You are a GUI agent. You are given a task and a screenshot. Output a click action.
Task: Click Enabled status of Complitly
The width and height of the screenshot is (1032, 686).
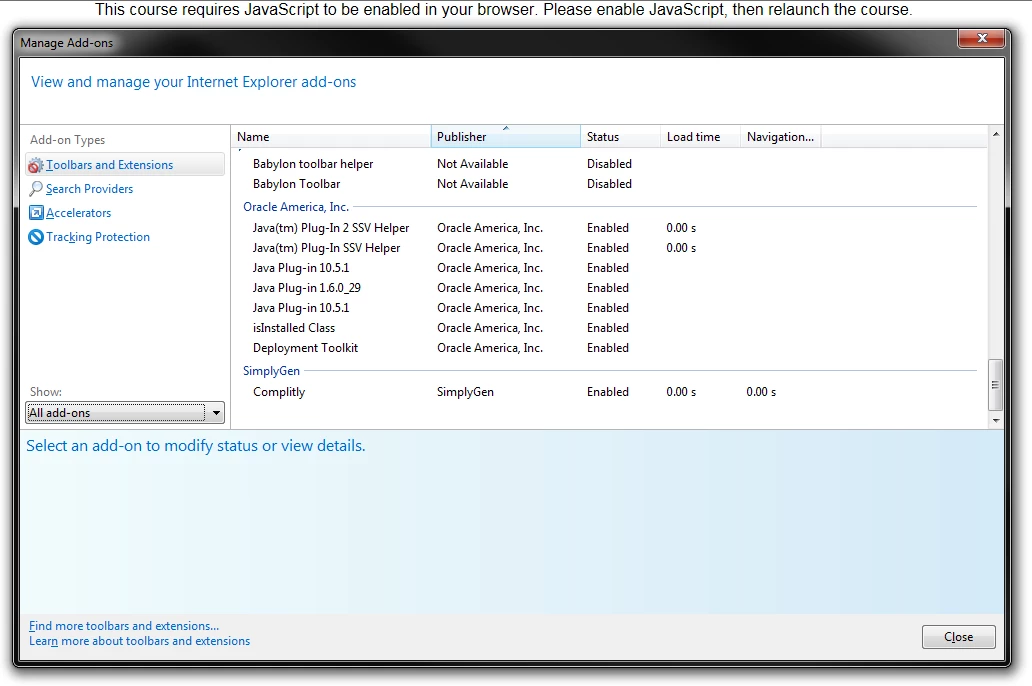click(x=608, y=392)
